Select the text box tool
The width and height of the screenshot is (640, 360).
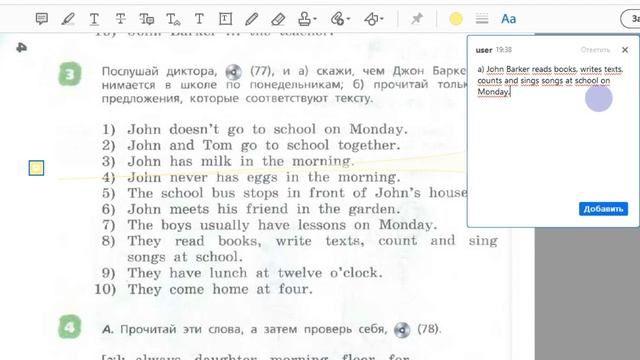225,19
